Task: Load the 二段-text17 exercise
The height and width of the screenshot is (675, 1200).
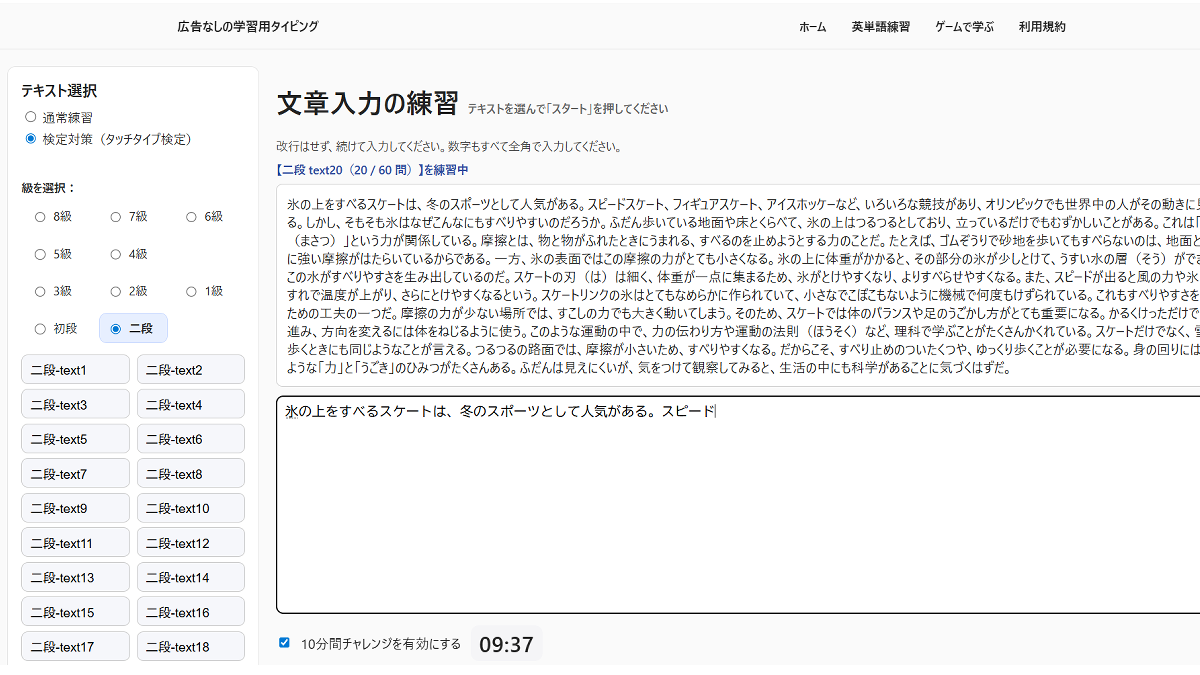Action: click(x=74, y=646)
